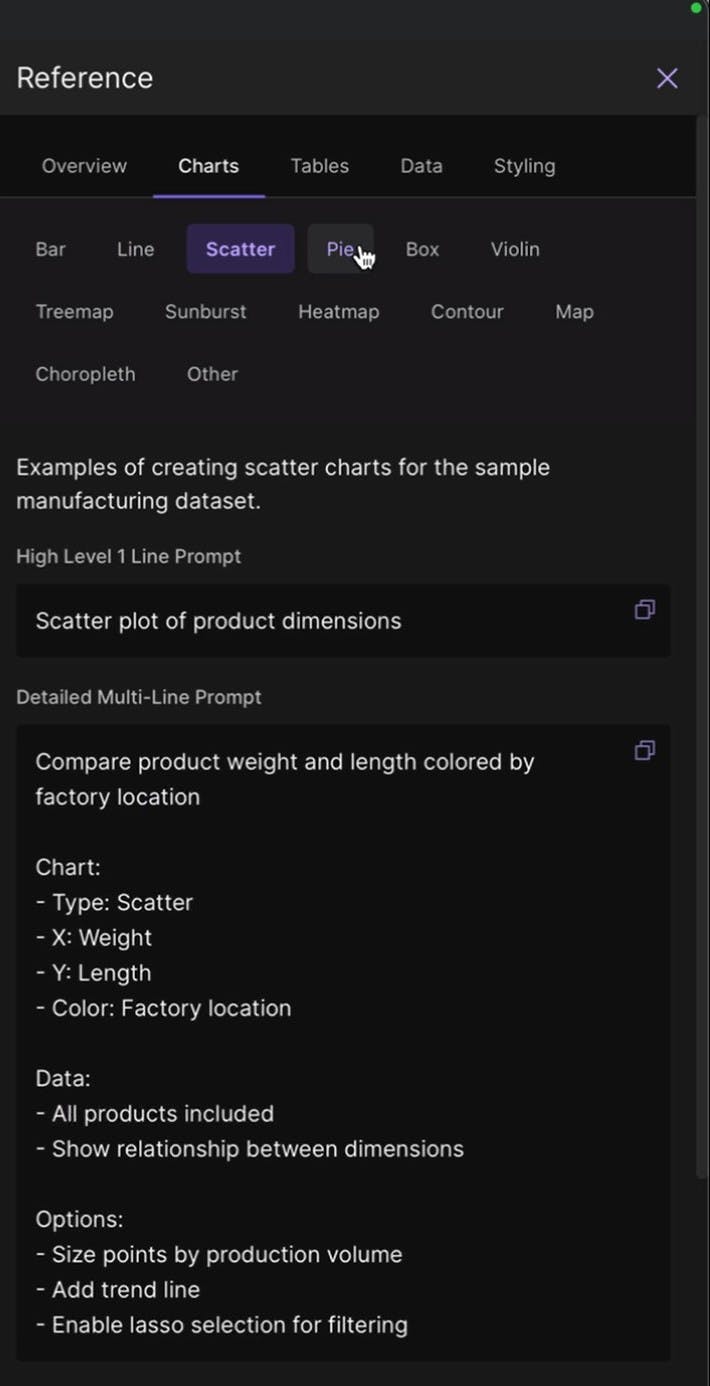Switch to the Overview tab

(x=84, y=166)
